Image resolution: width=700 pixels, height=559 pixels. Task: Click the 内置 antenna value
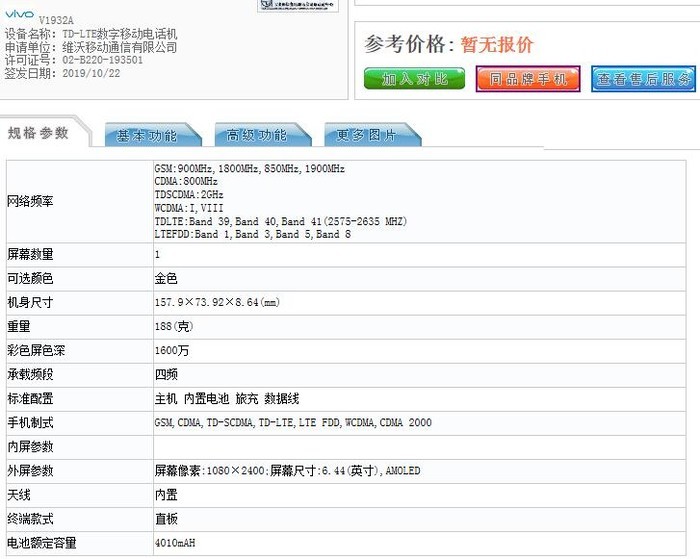pyautogui.click(x=166, y=495)
